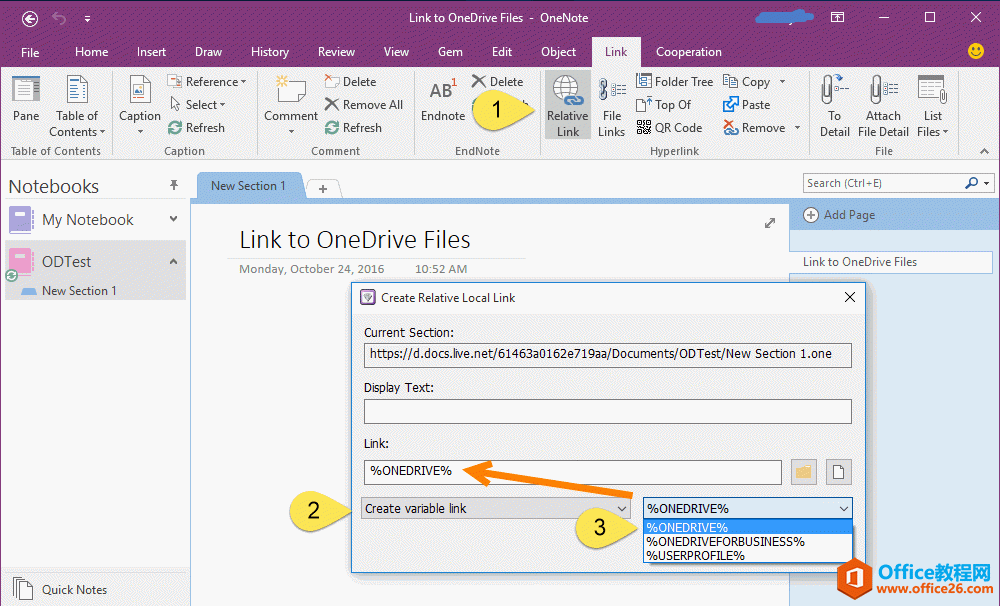Open the search scope dropdown arrow
This screenshot has height=606, width=1000.
[x=987, y=184]
